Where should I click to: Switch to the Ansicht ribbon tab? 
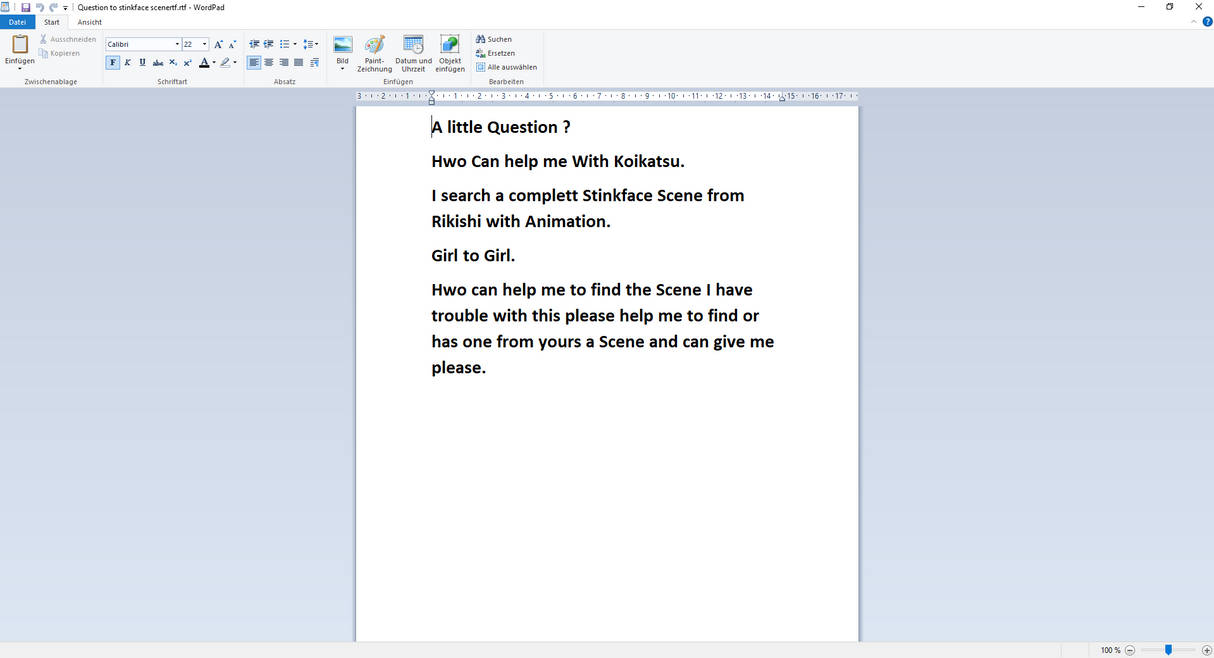point(89,21)
